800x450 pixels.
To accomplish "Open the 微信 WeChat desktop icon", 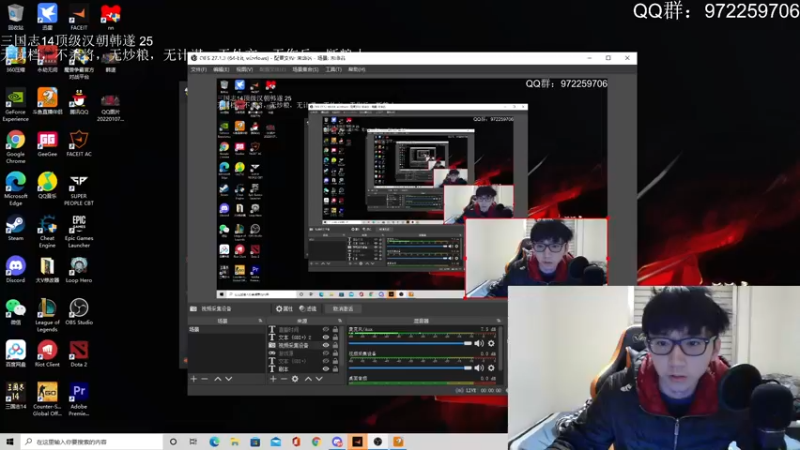I will tap(15, 312).
